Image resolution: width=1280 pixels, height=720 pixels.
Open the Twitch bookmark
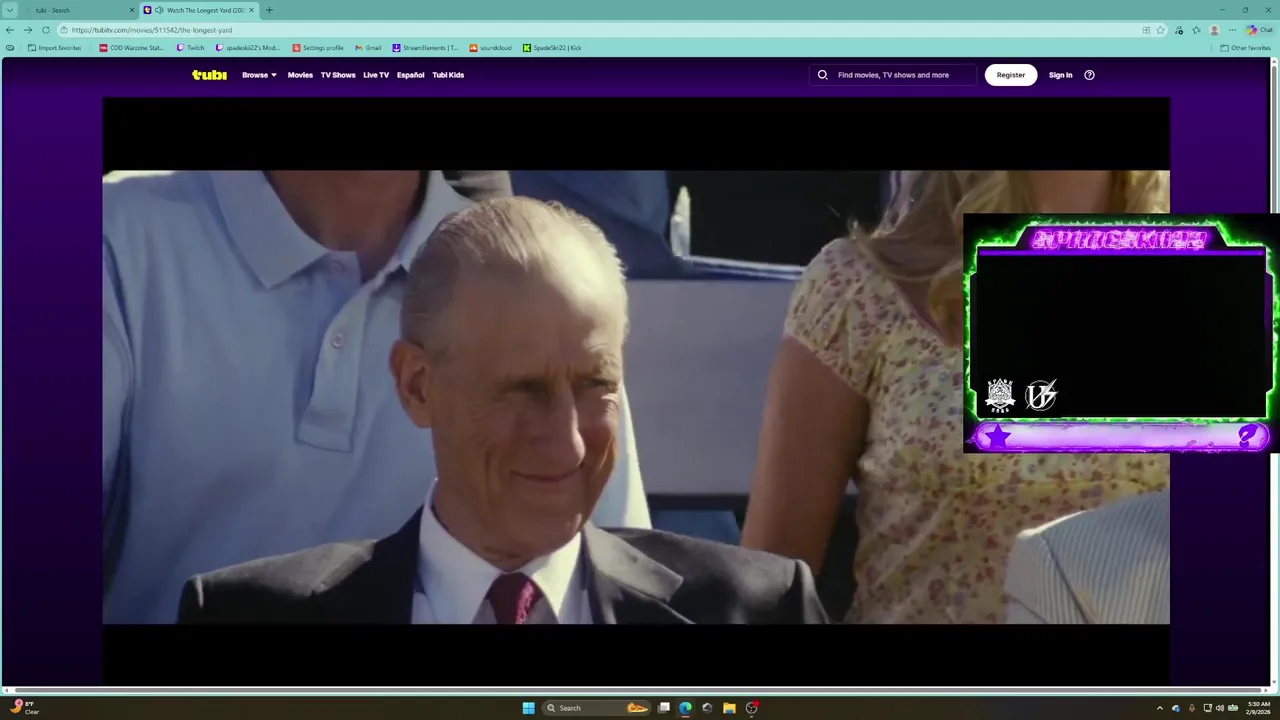pos(190,48)
